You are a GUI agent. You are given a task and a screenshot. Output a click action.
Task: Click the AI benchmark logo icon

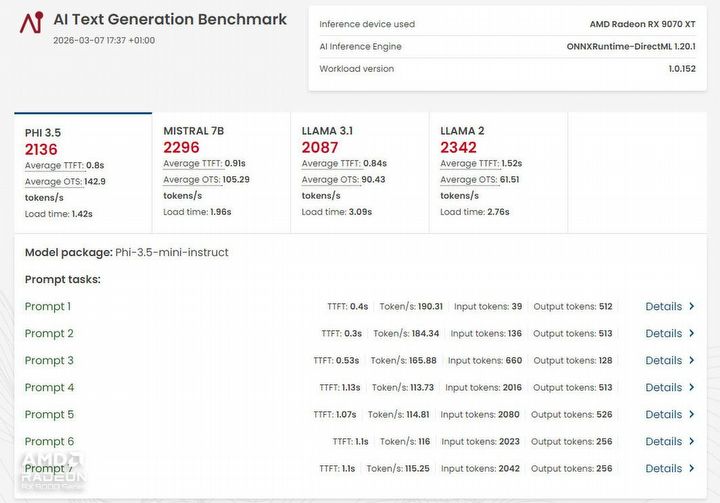(31, 22)
